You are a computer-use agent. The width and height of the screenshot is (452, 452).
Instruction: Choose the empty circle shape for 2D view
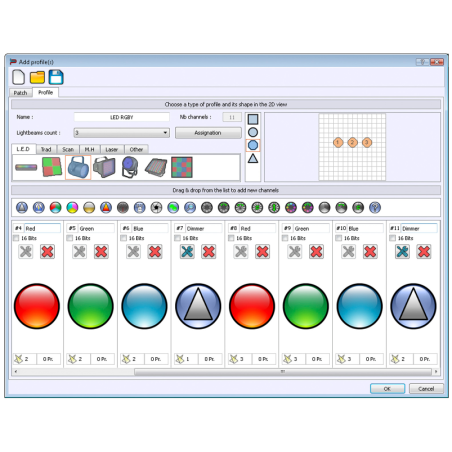click(x=253, y=132)
